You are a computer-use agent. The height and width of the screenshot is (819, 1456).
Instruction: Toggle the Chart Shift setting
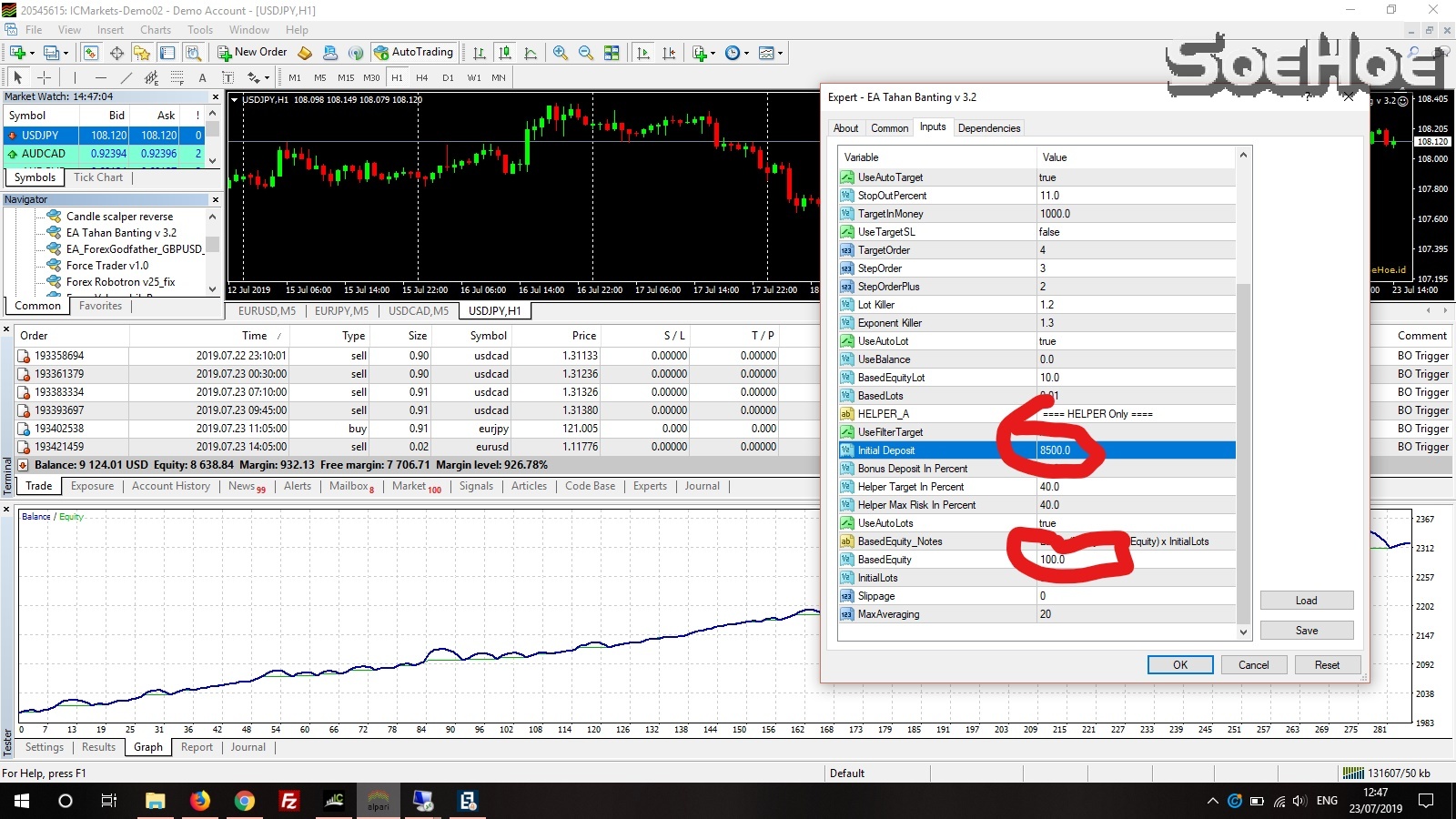click(669, 52)
